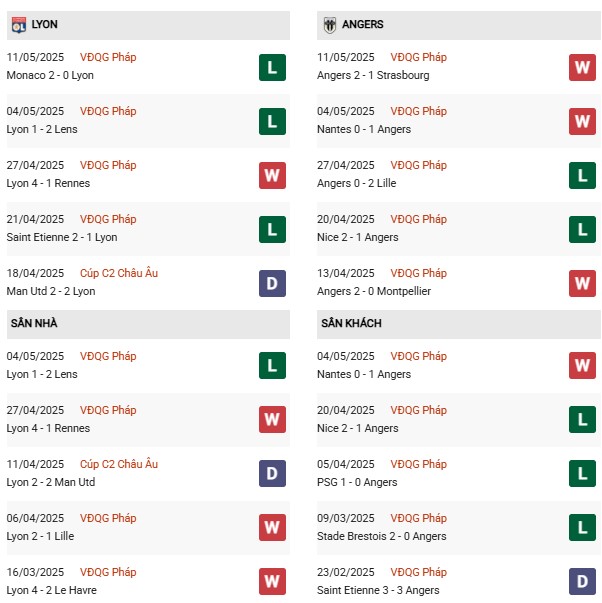Open the SÂN NHÀ section header

tap(148, 324)
